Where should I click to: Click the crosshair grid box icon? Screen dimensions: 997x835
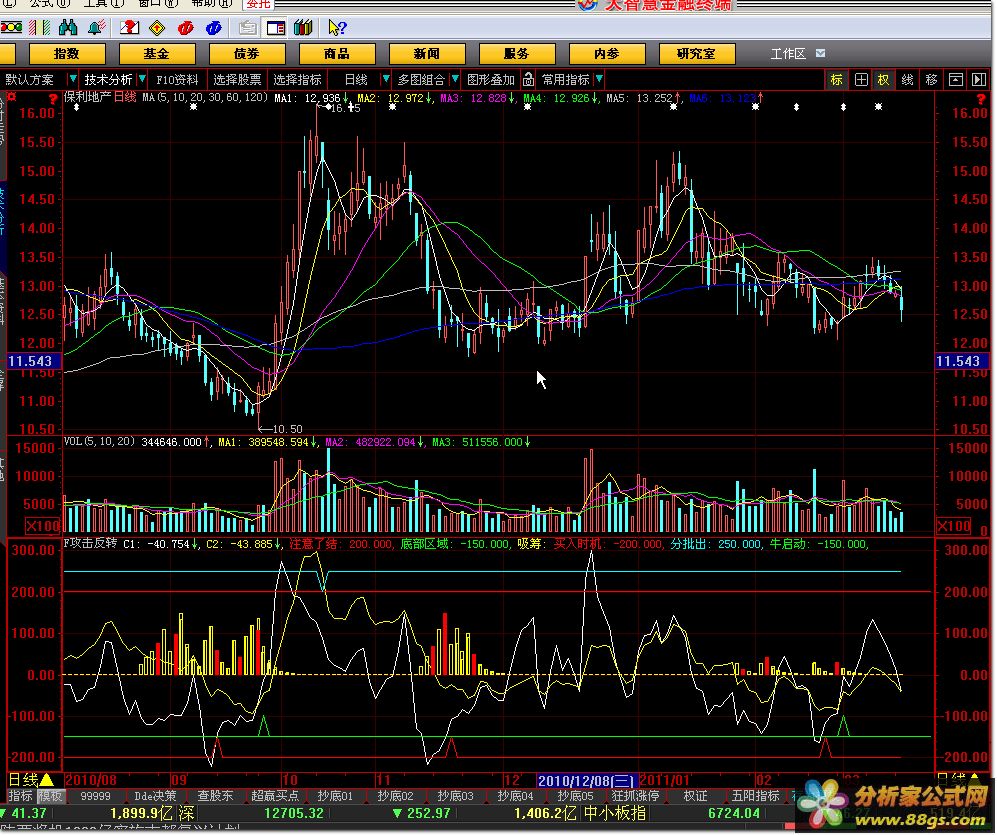[861, 79]
